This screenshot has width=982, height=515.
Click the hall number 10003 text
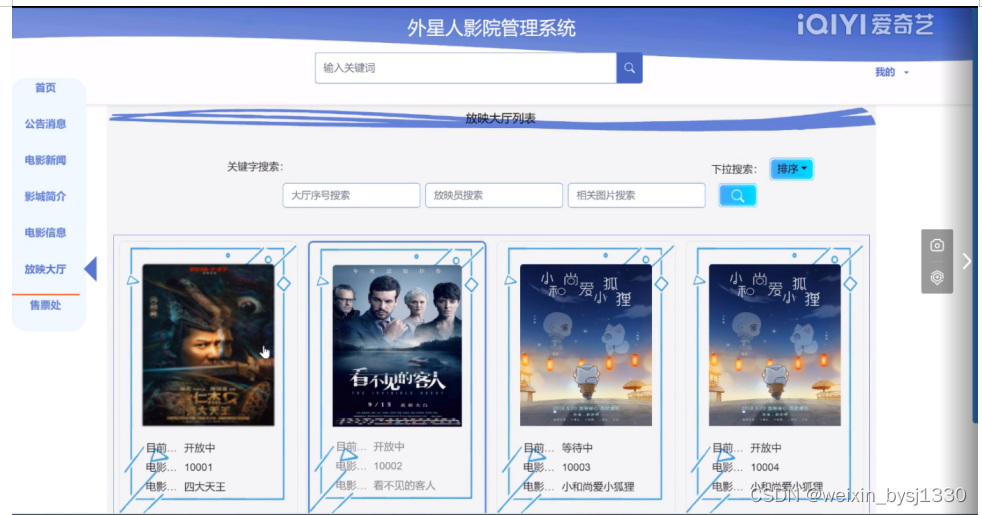[x=576, y=467]
